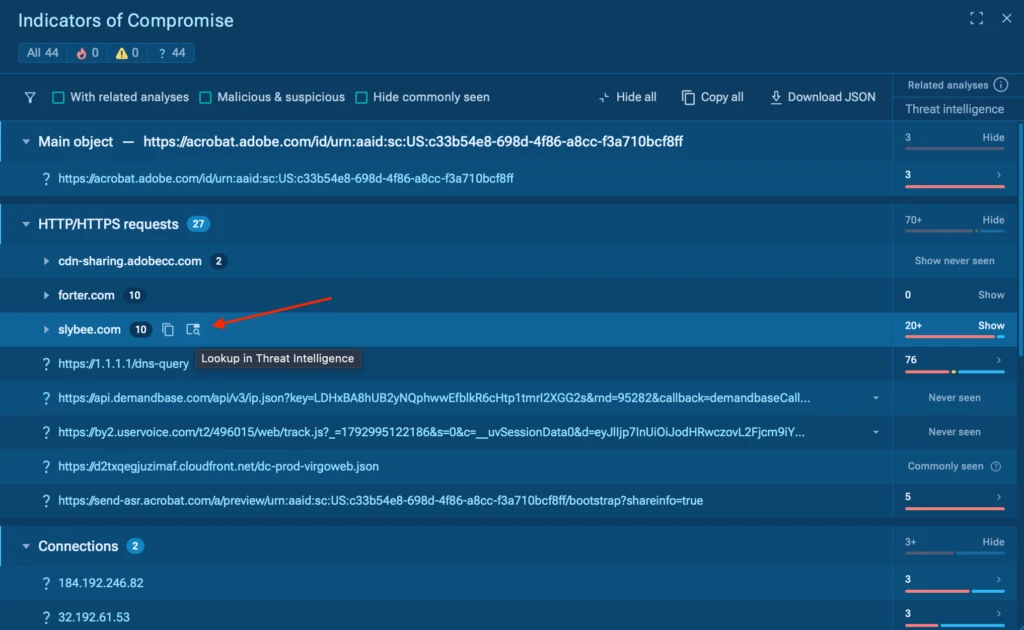Click Download JSON button
The height and width of the screenshot is (630, 1024).
click(822, 97)
